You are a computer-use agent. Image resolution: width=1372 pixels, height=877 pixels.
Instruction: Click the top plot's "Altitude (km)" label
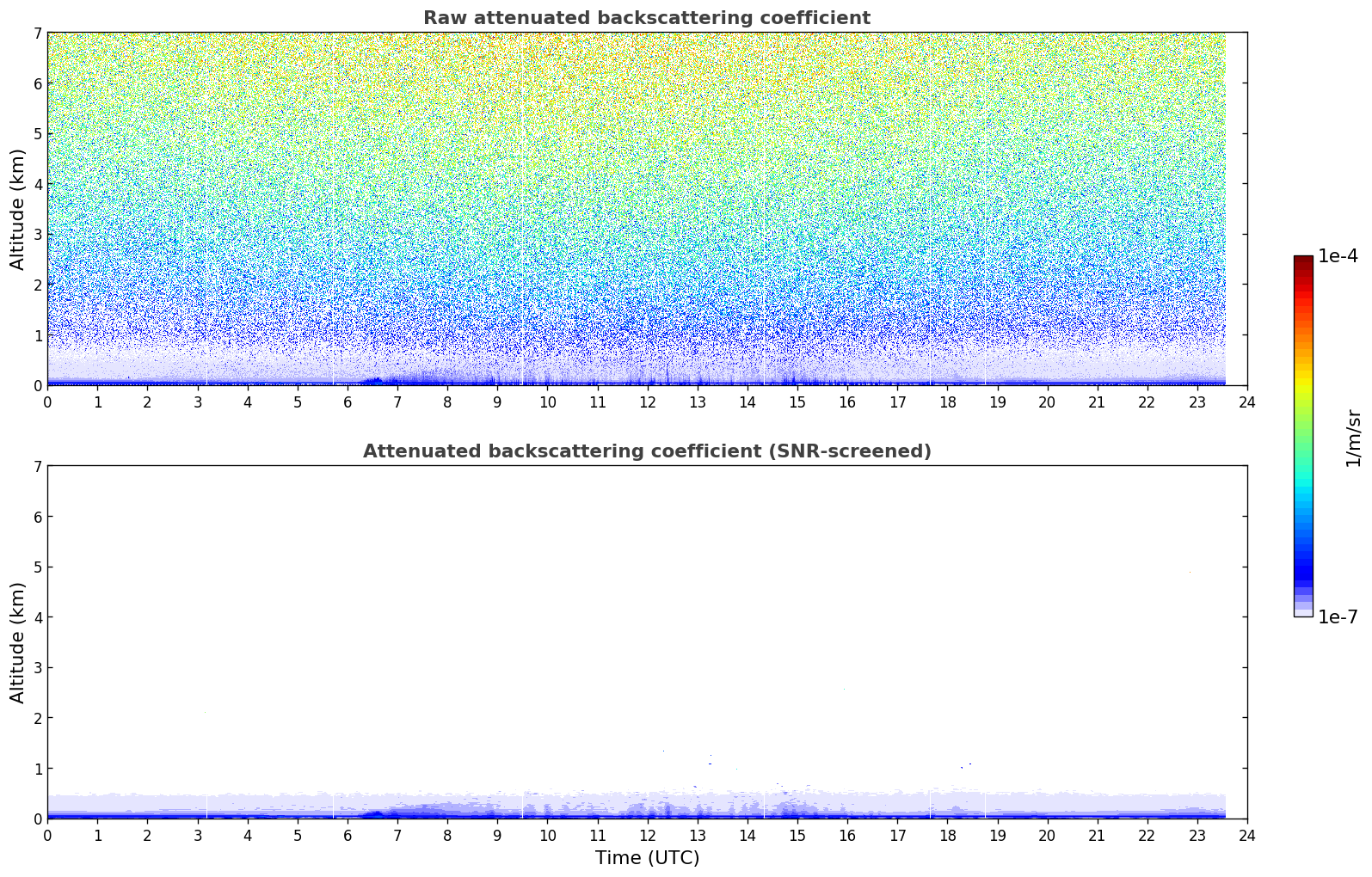[x=17, y=209]
